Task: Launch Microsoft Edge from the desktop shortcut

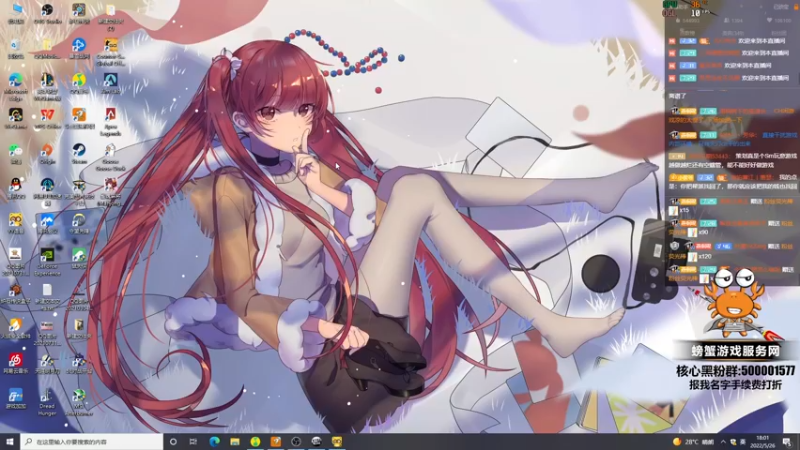Action: (15, 85)
